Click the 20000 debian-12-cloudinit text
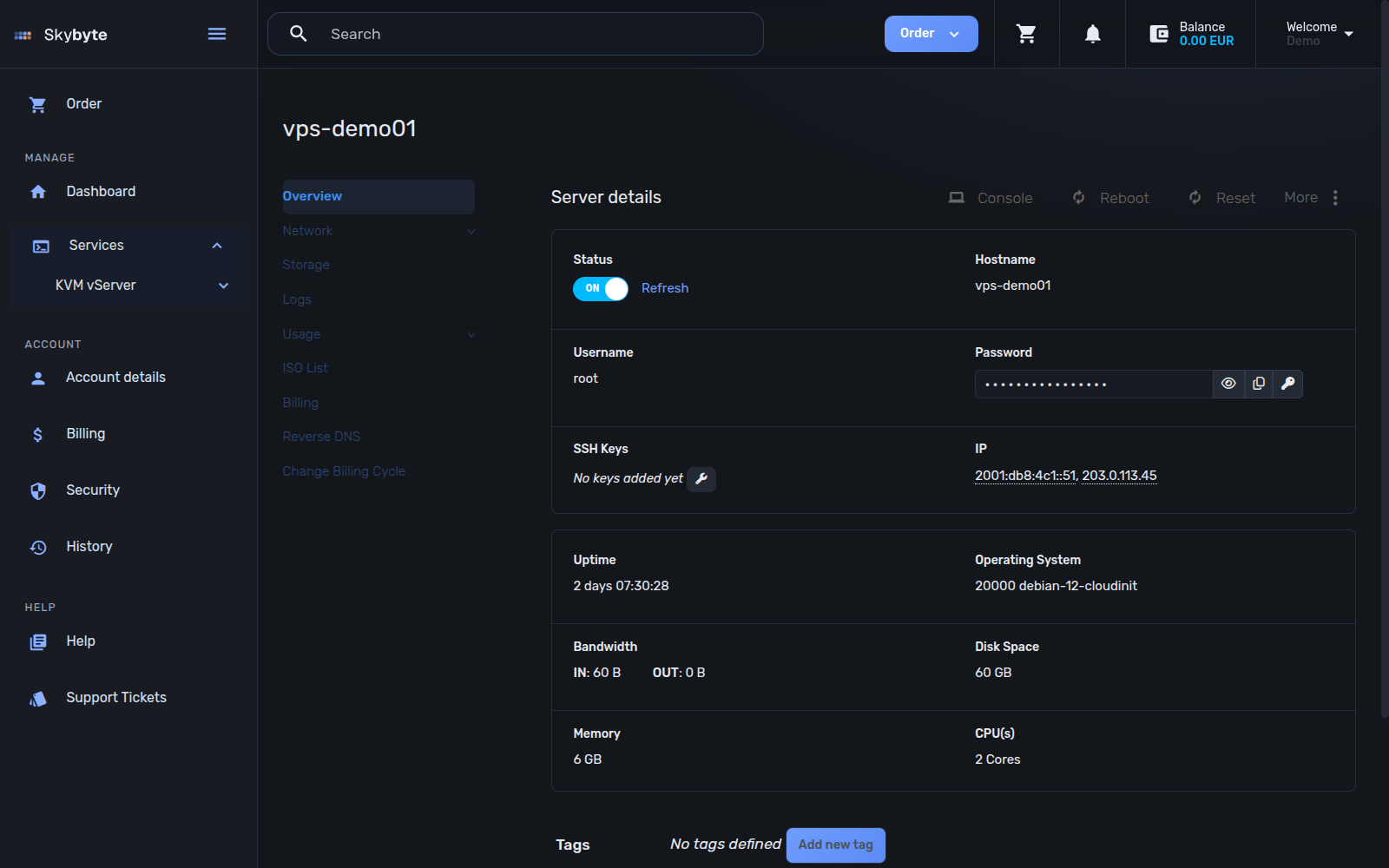The height and width of the screenshot is (868, 1389). (x=1056, y=586)
